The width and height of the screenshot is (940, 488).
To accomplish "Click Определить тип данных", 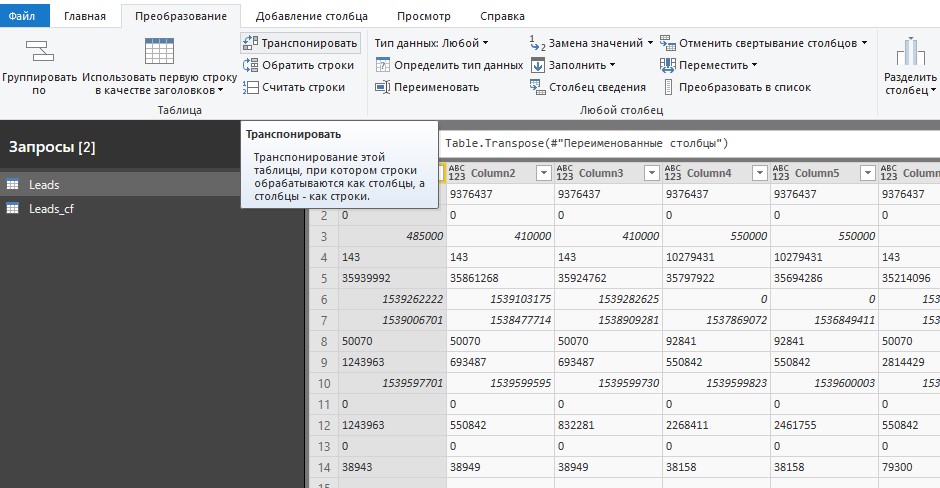I will click(449, 65).
